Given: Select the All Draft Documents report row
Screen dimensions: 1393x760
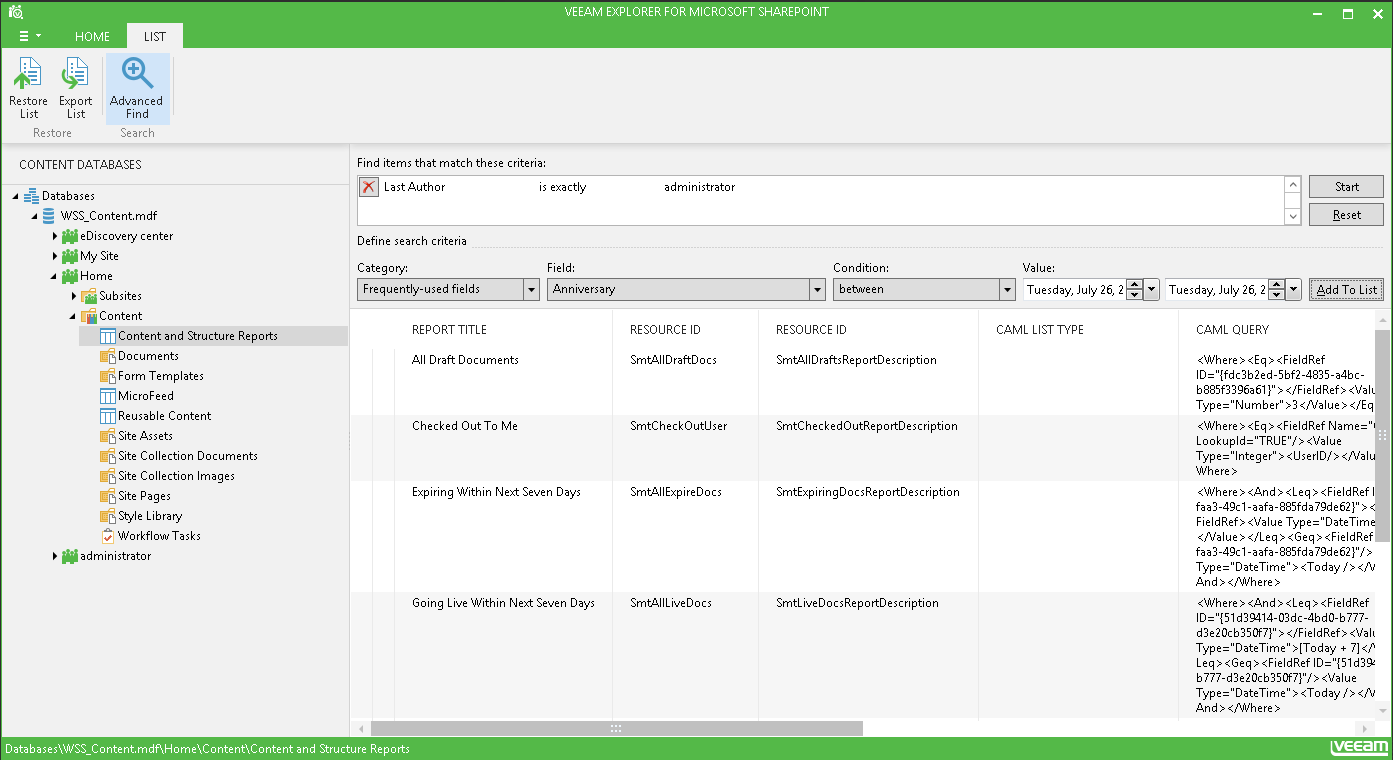Looking at the screenshot, I should point(465,360).
